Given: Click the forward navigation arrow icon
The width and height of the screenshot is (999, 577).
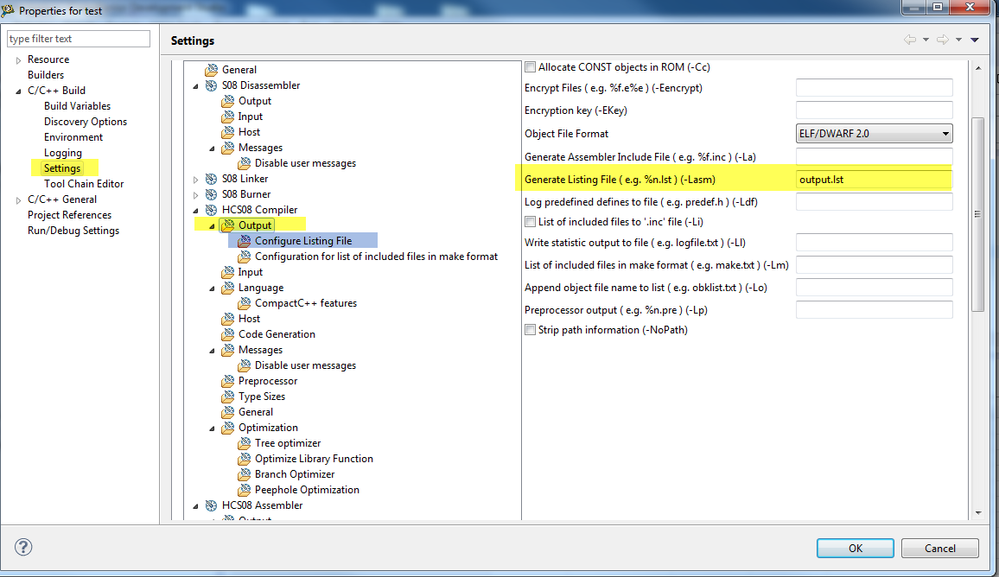Looking at the screenshot, I should 942,40.
